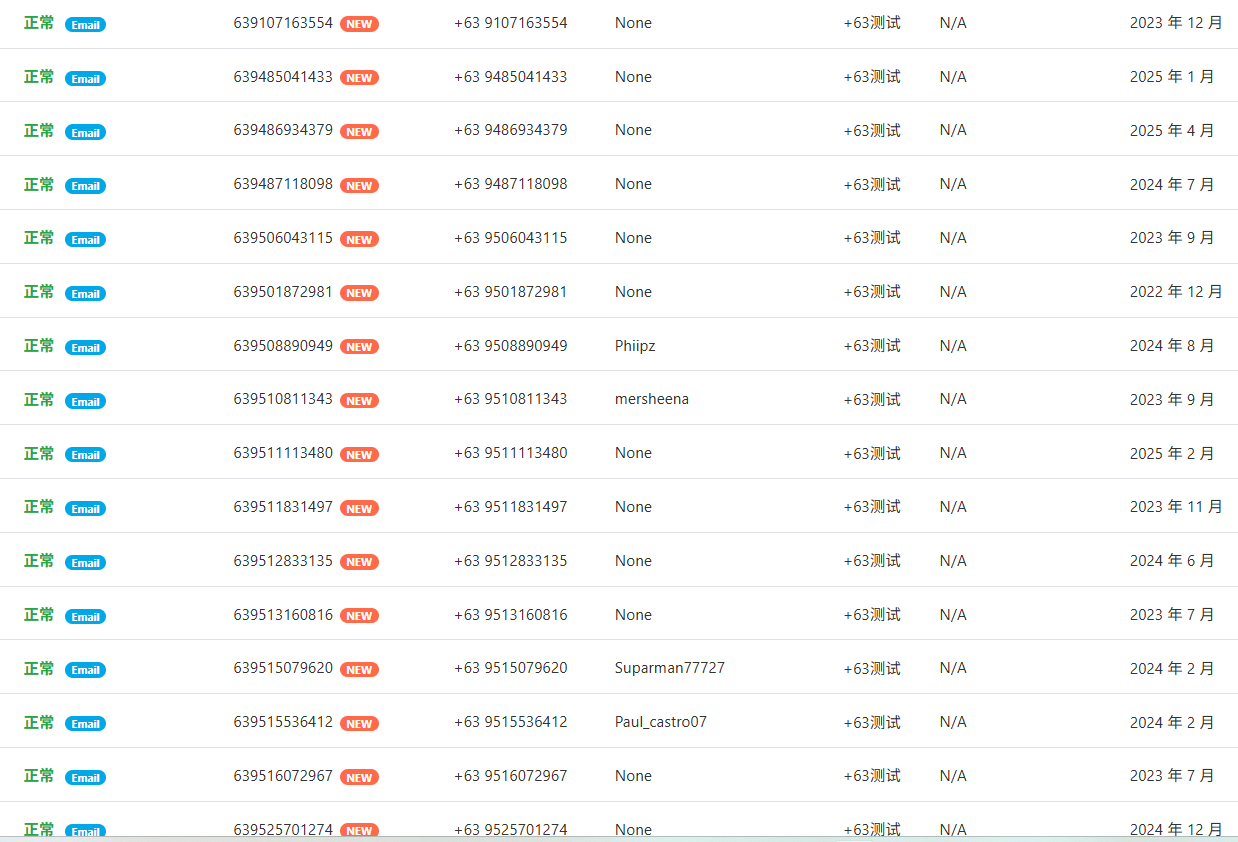
Task: Click the 2025 年 2 月 date cell
Action: click(x=1171, y=453)
